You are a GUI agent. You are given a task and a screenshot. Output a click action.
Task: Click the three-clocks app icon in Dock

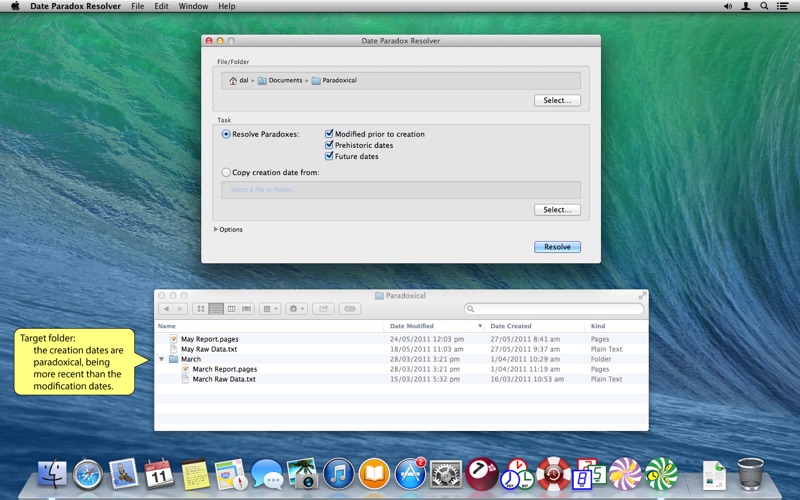(x=517, y=474)
